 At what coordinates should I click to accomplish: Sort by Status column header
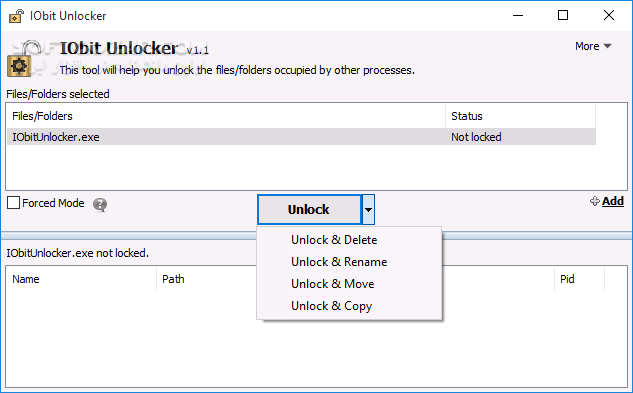pos(520,116)
